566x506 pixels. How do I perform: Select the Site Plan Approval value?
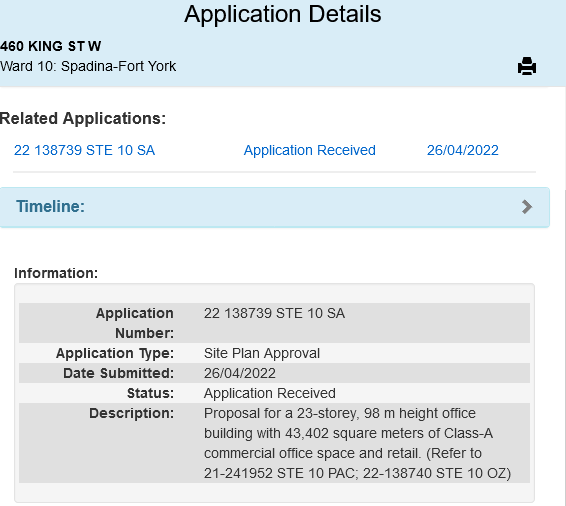point(262,353)
